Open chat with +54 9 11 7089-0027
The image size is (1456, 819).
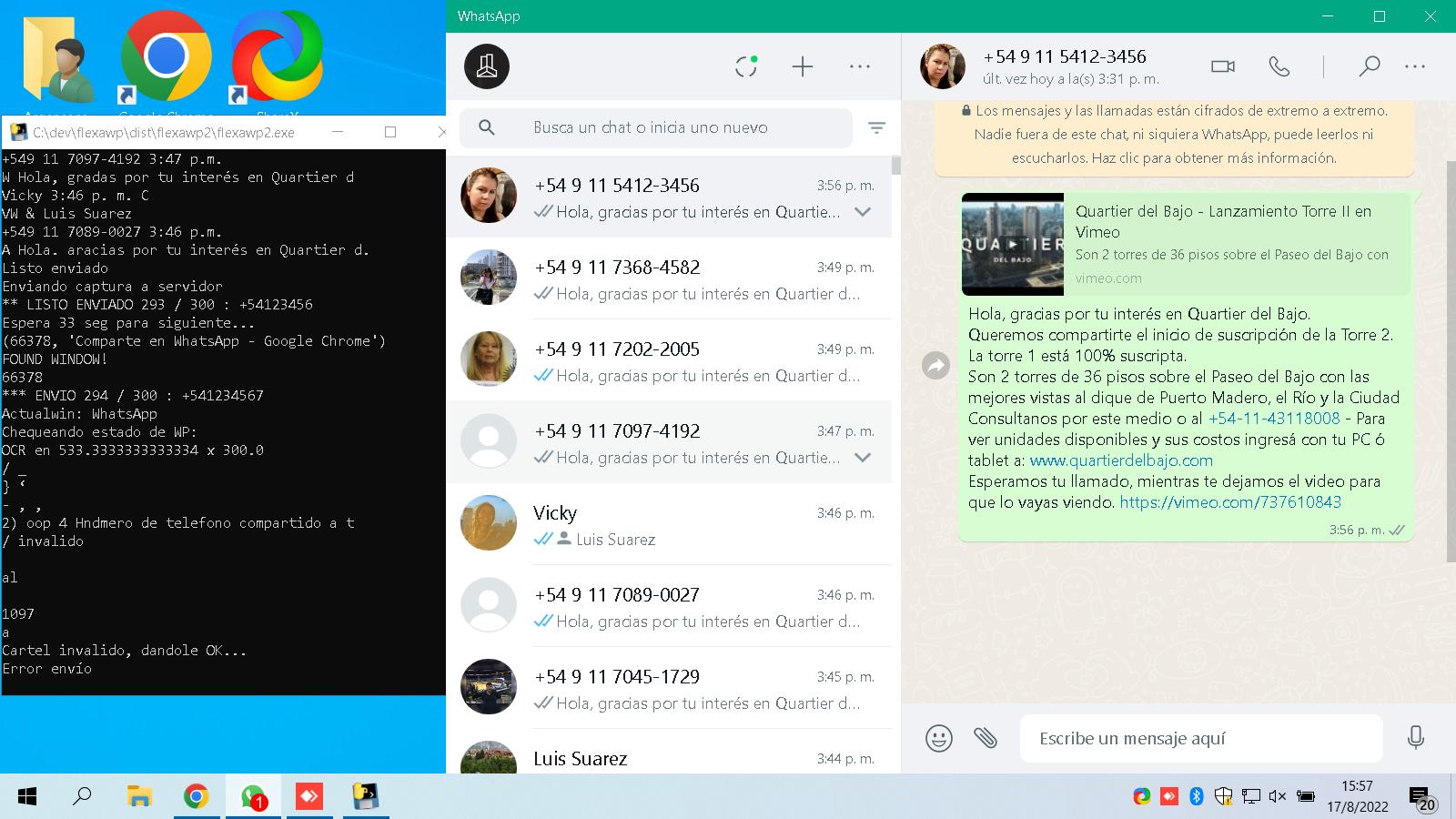(669, 606)
